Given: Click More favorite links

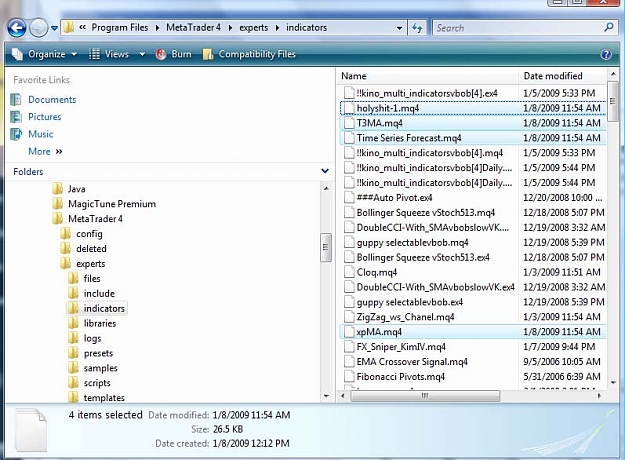Looking at the screenshot, I should point(45,151).
